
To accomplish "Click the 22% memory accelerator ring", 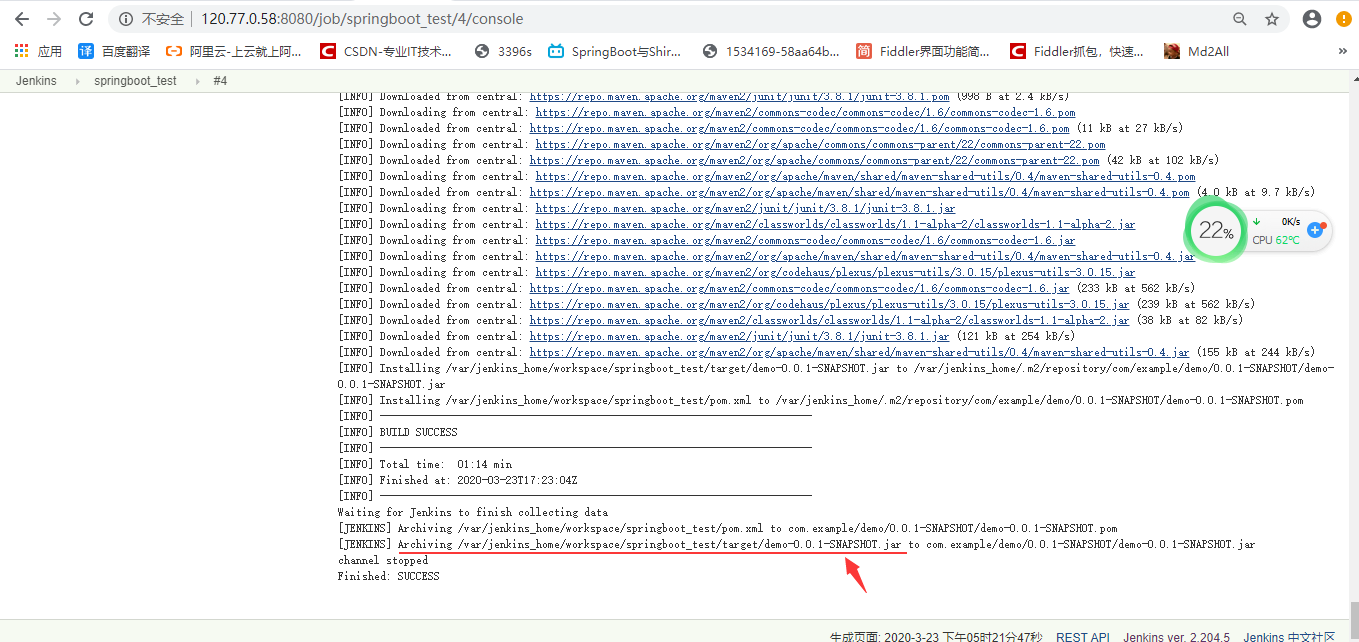I will (x=1214, y=231).
